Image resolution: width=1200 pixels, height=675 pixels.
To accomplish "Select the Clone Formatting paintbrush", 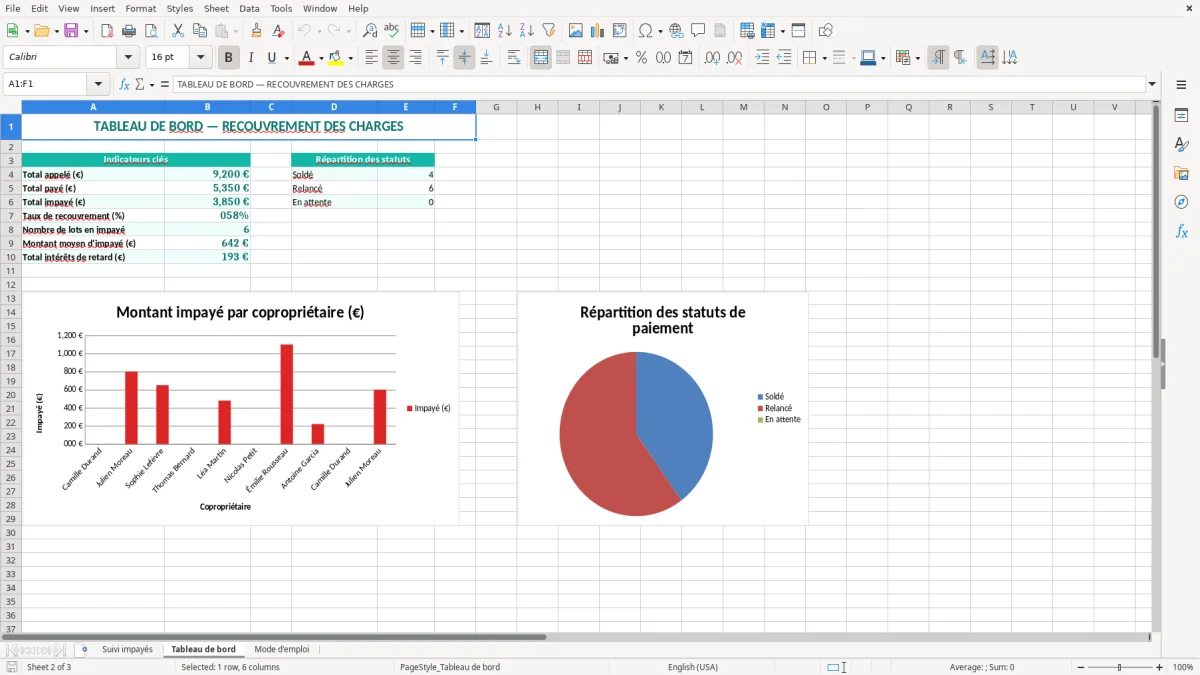I will click(x=257, y=31).
